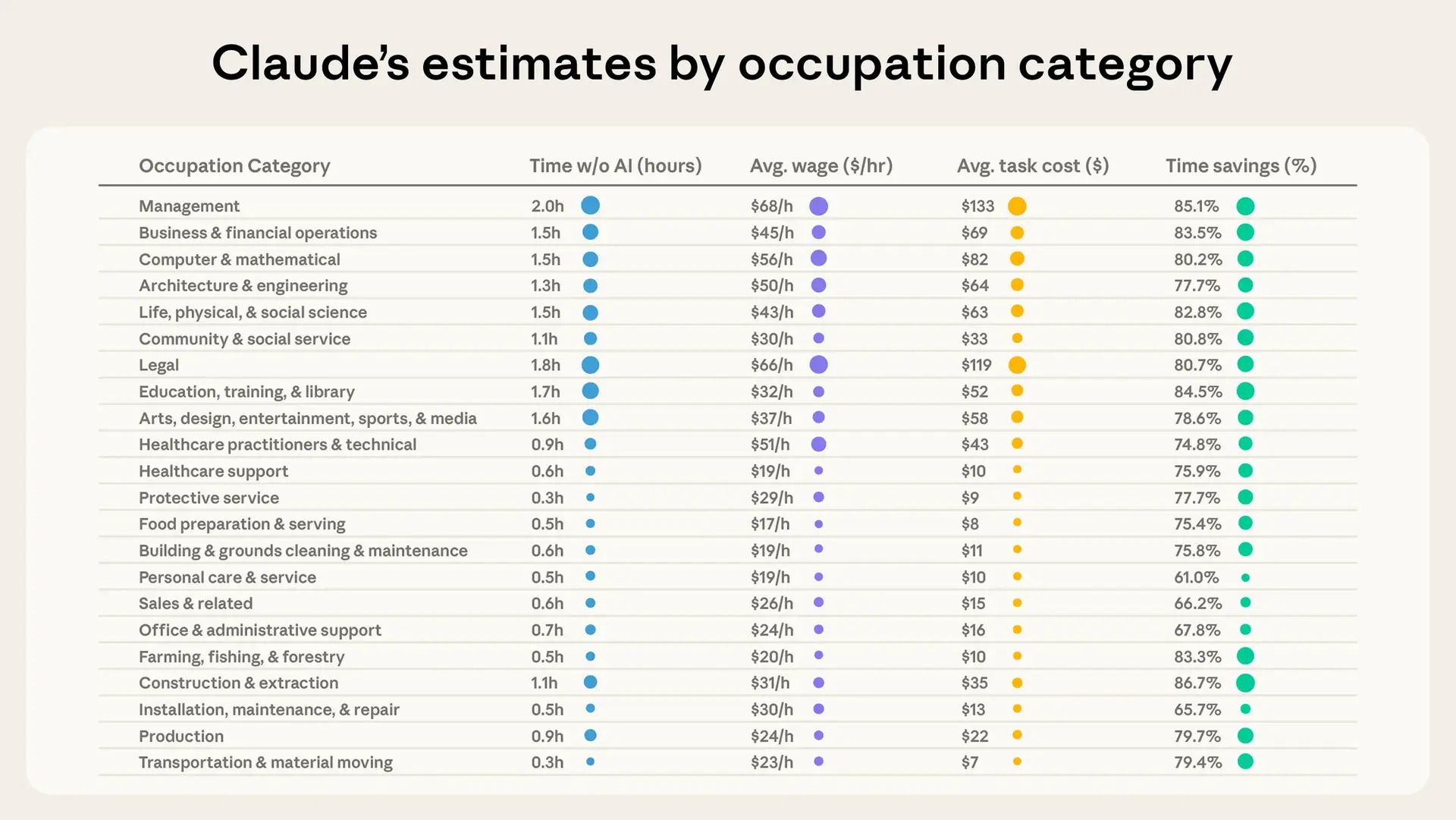The height and width of the screenshot is (820, 1456).
Task: Click the purple wage dot for Healthcare practitioners & technical
Action: (x=818, y=445)
